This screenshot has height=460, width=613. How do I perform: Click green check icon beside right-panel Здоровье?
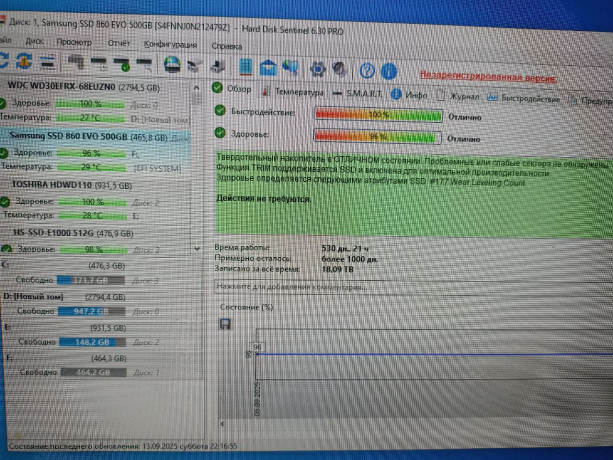point(220,133)
